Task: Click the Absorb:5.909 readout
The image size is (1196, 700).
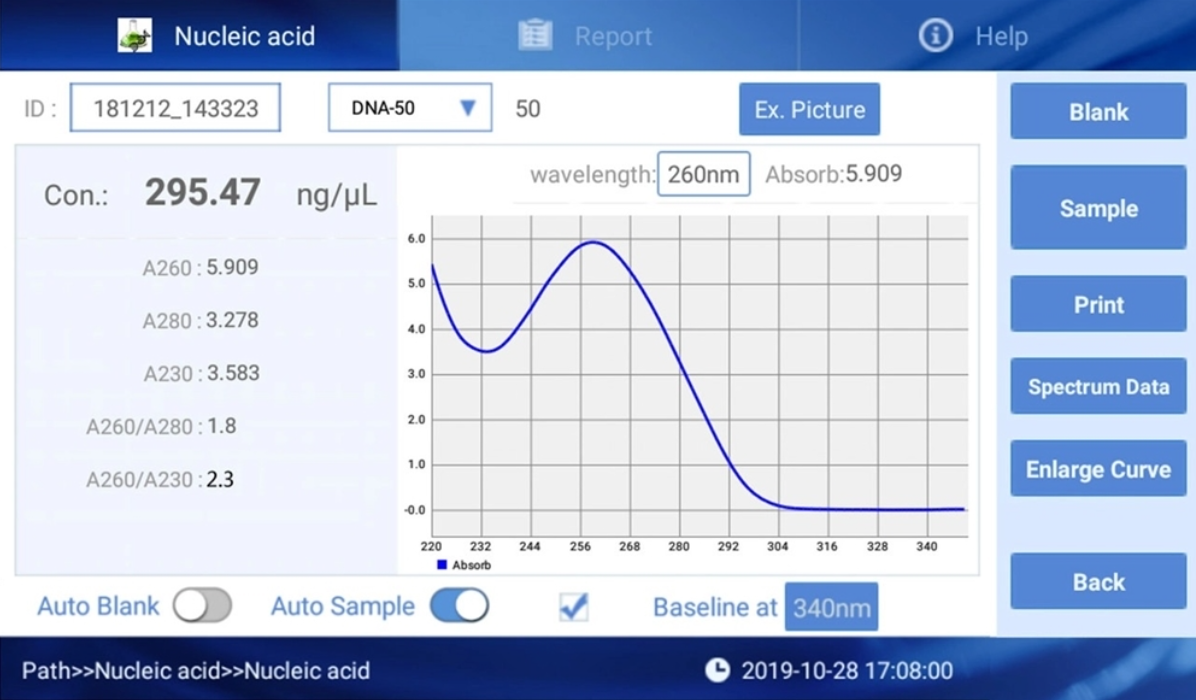Action: (834, 174)
